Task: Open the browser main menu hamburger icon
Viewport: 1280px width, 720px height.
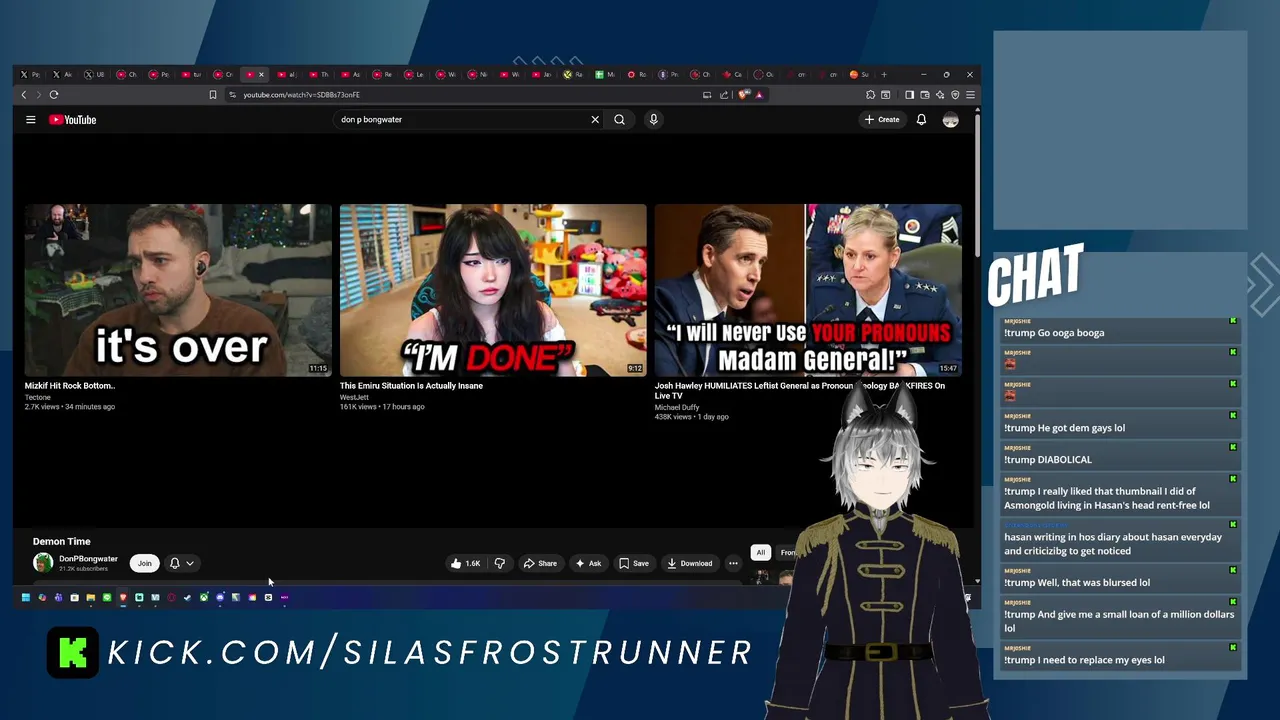Action: click(970, 95)
